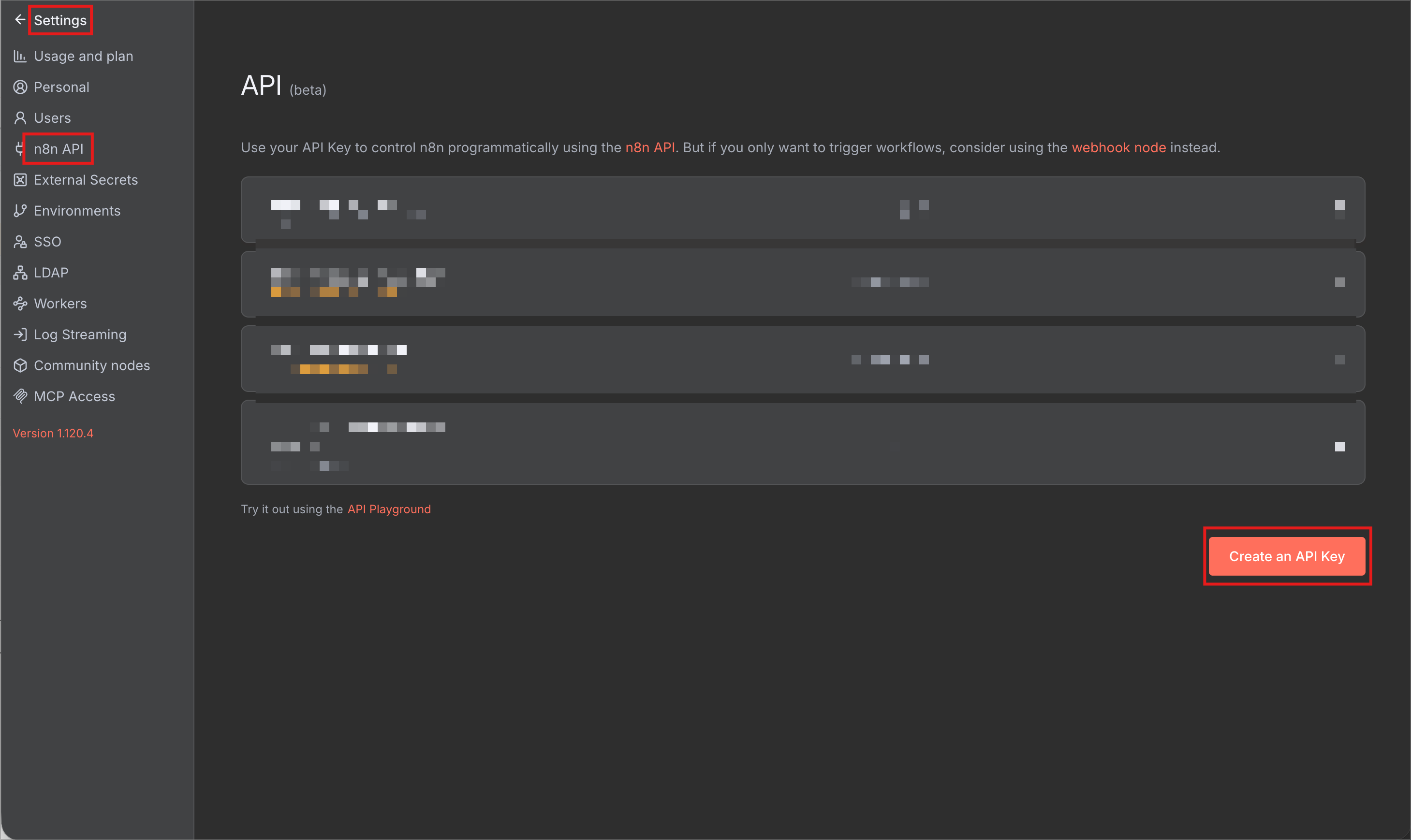Click the Environments branch icon
Viewport: 1411px width, 840px height.
click(x=20, y=211)
